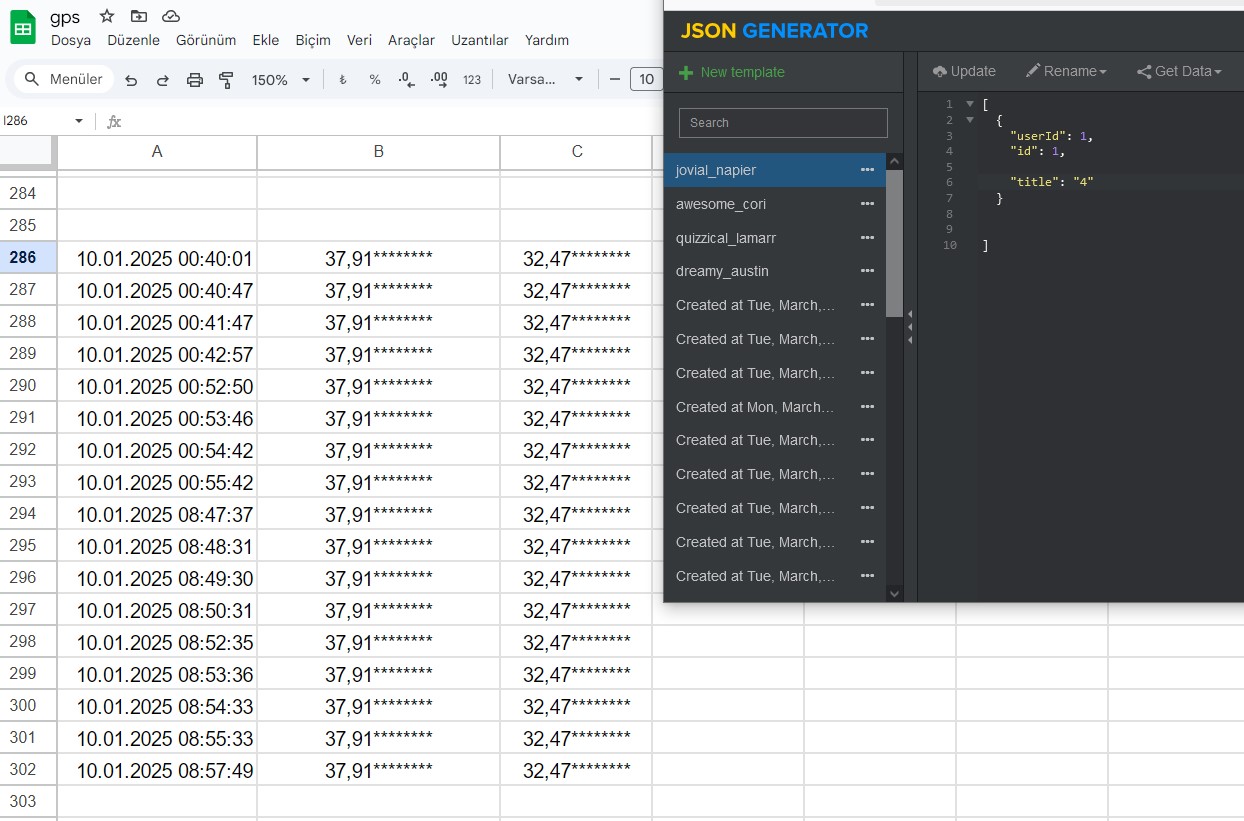The image size is (1244, 821).
Task: Open the move-to-folder icon beside gps title
Action: coord(138,16)
